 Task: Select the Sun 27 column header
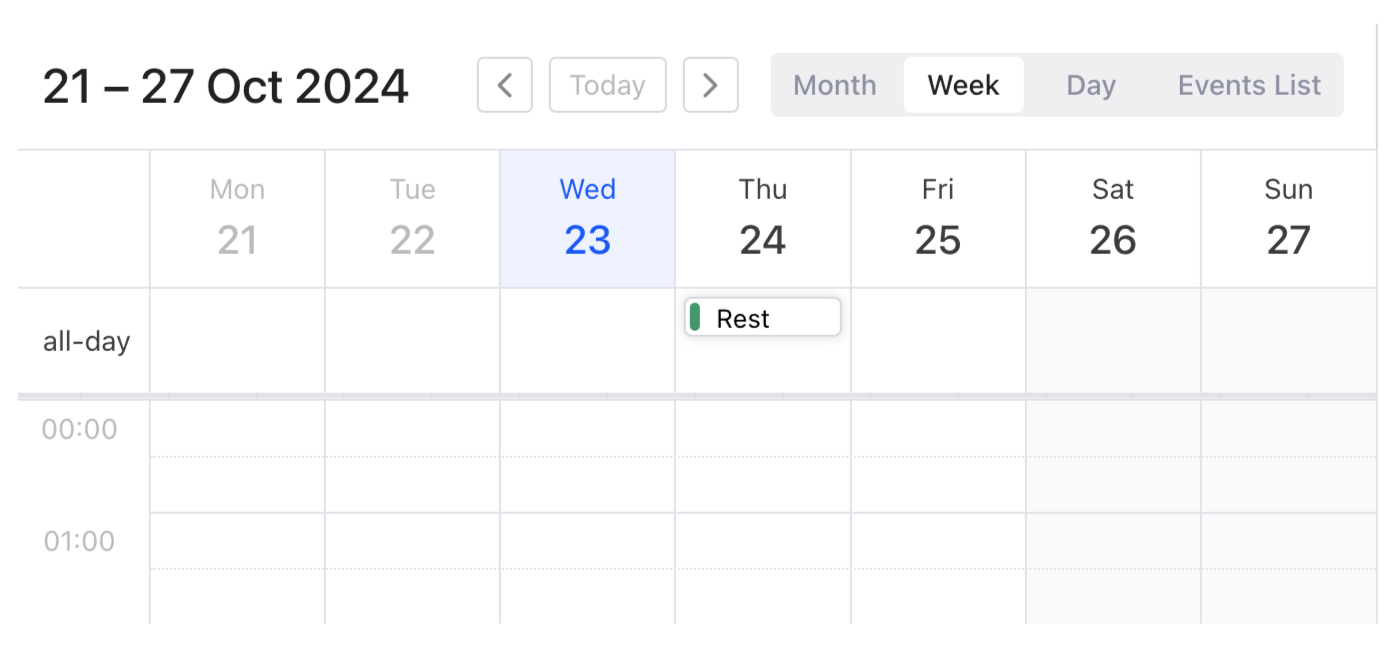1288,219
